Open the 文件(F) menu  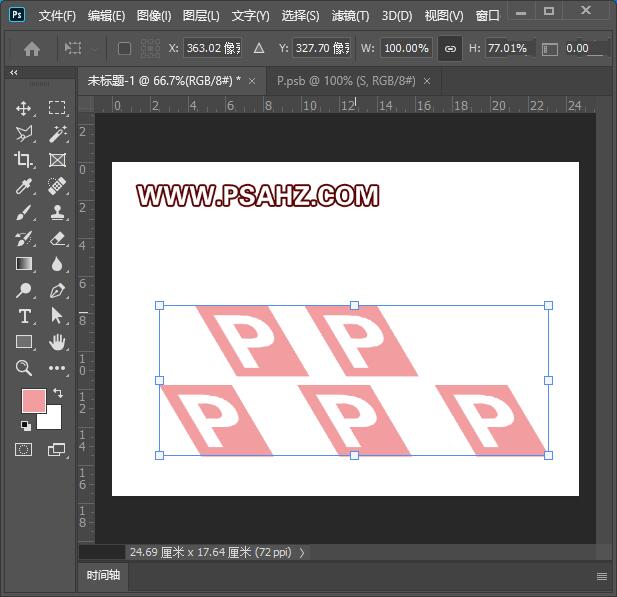click(x=57, y=16)
